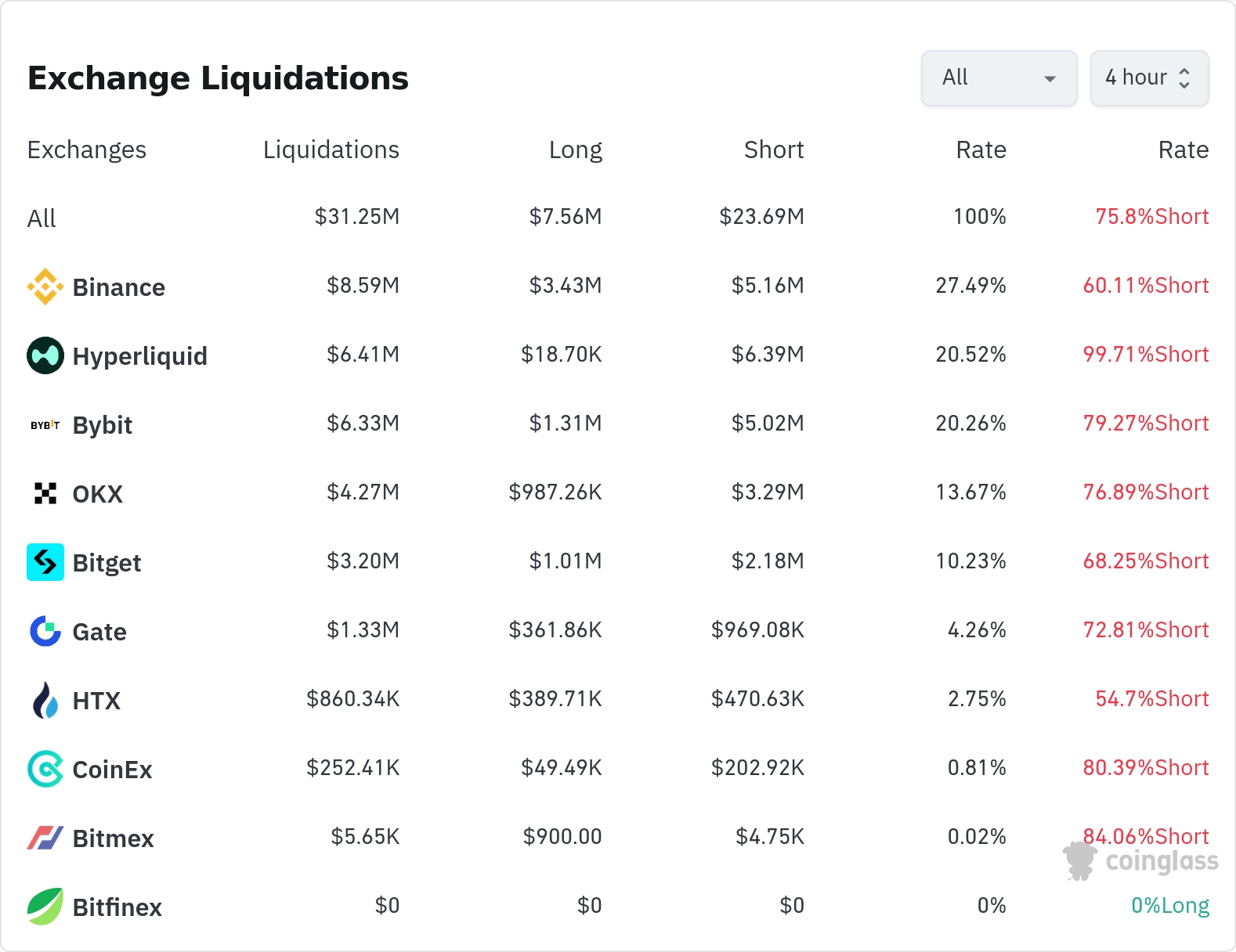Sort by the Long column header

tap(575, 150)
